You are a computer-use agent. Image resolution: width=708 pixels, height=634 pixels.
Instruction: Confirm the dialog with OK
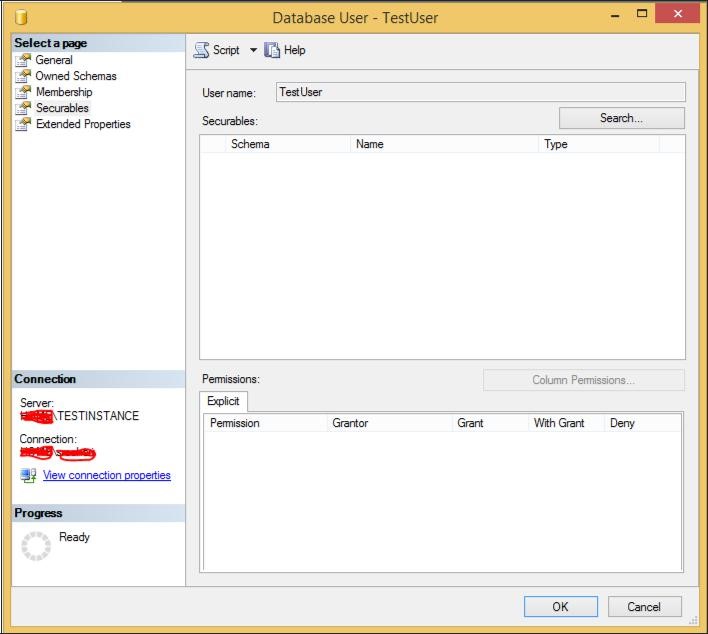561,606
